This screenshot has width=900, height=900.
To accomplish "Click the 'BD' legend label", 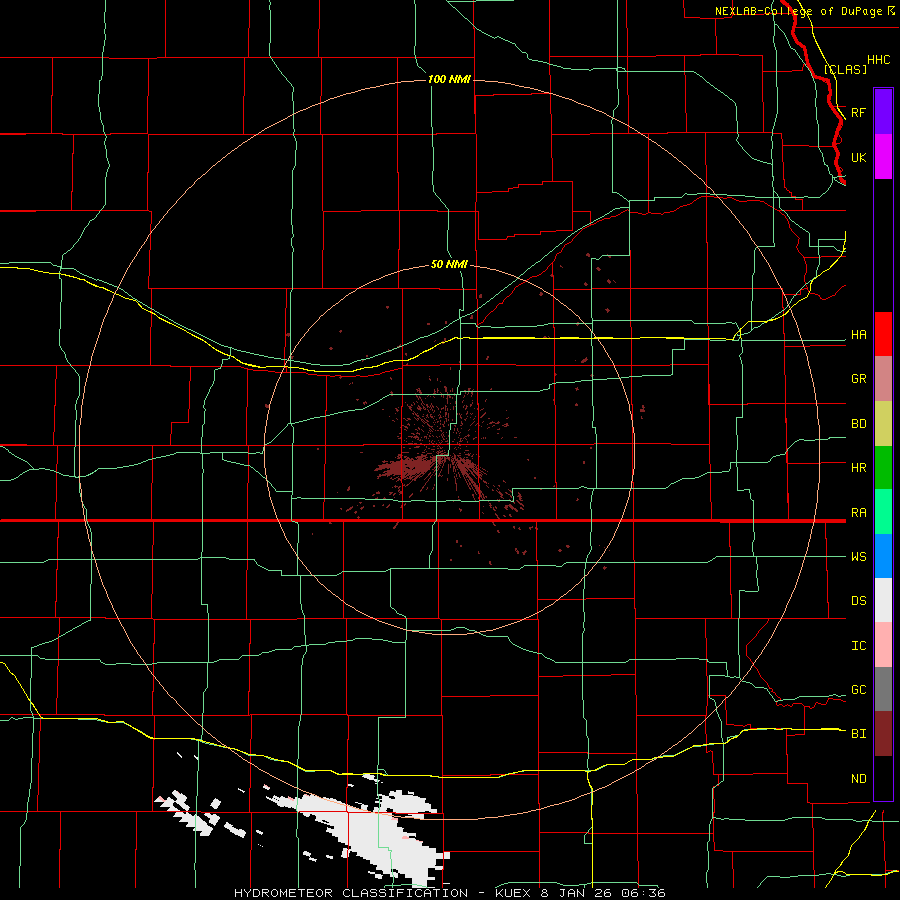I will (x=858, y=424).
